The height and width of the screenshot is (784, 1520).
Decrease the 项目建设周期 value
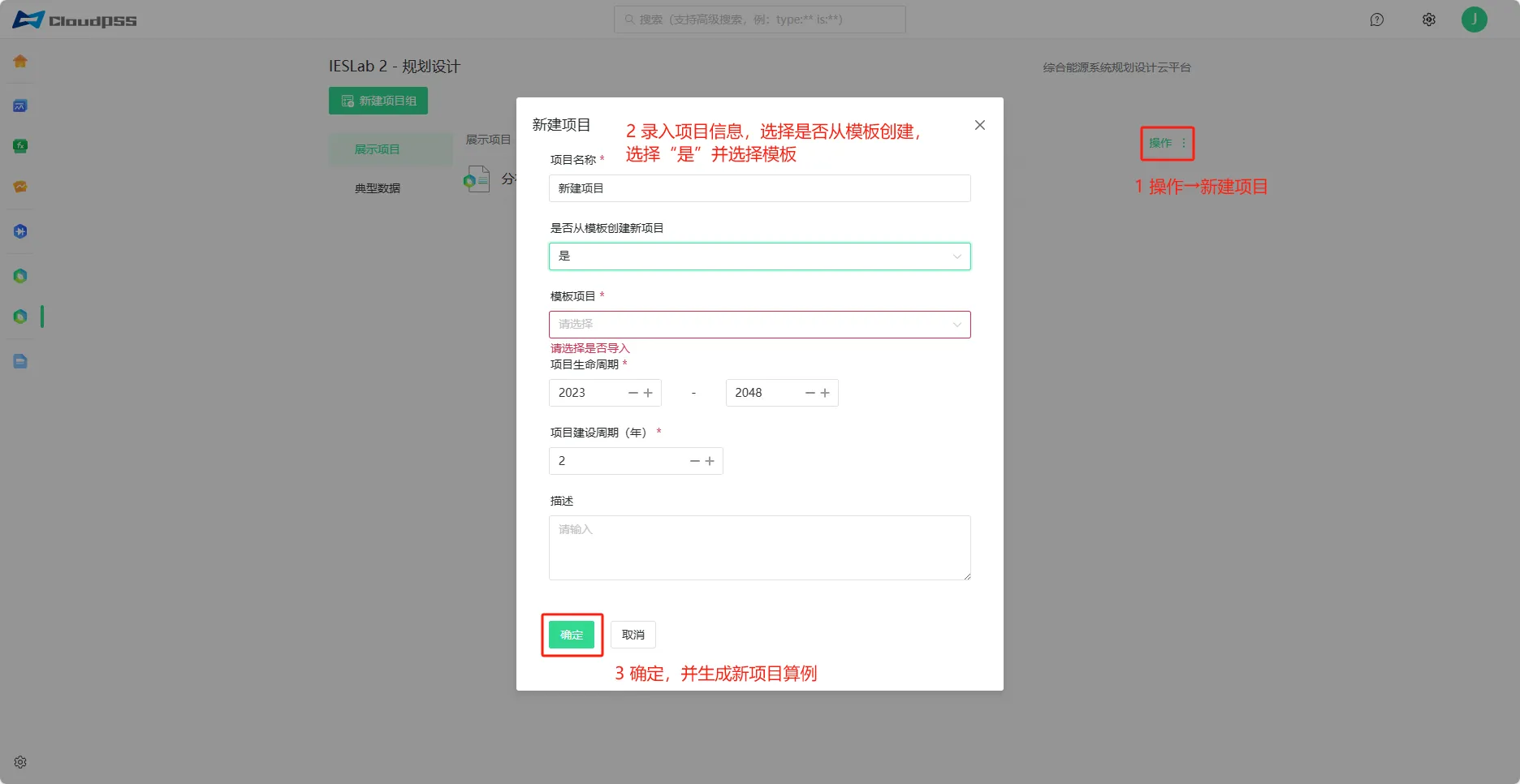695,461
